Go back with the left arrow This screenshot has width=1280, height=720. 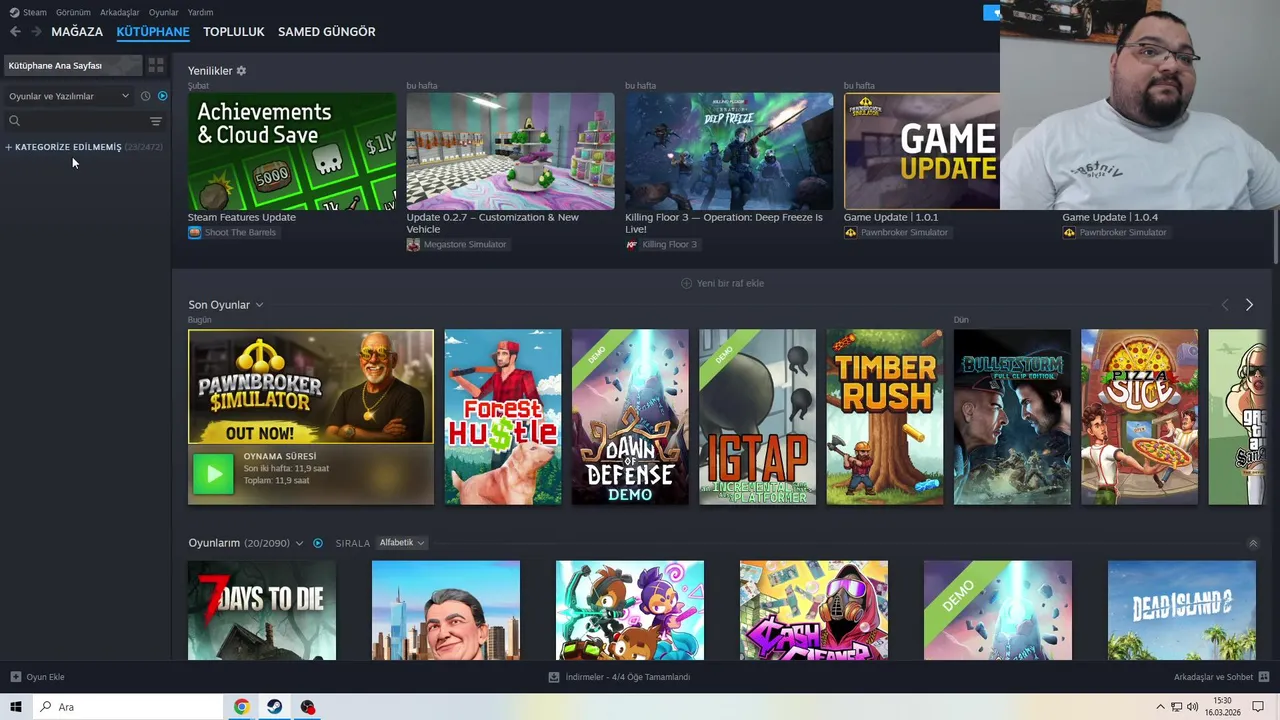[x=15, y=32]
